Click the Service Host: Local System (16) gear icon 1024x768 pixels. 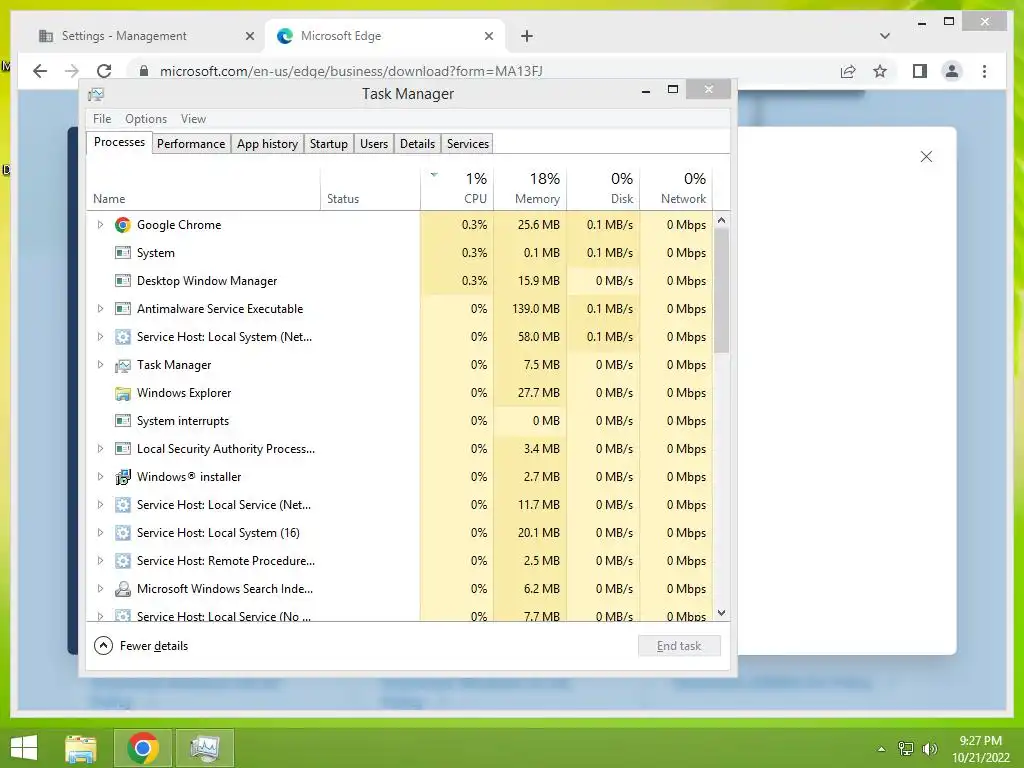122,533
